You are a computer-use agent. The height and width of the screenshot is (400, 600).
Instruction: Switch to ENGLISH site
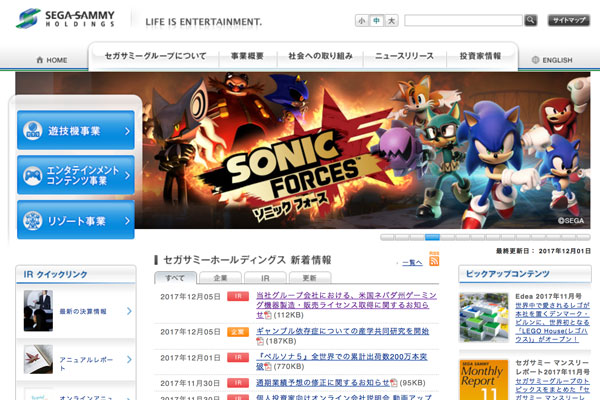552,60
